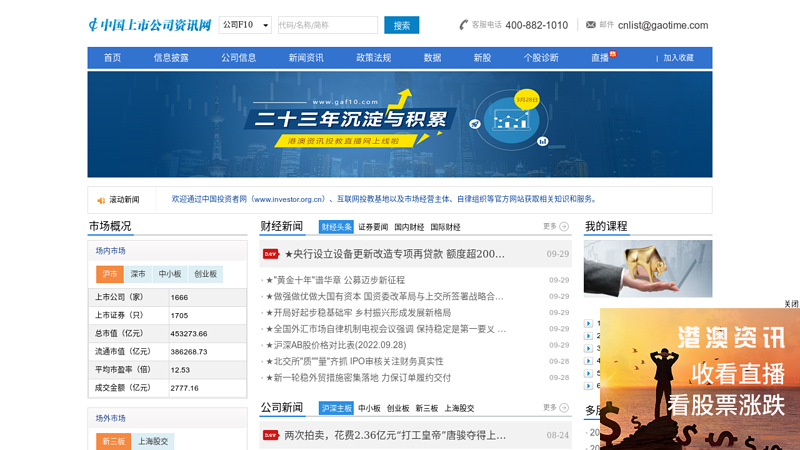The image size is (800, 450).
Task: Open headline 两次拍卖，花费2.36亿元"打工皇帝"
Action: (395, 435)
